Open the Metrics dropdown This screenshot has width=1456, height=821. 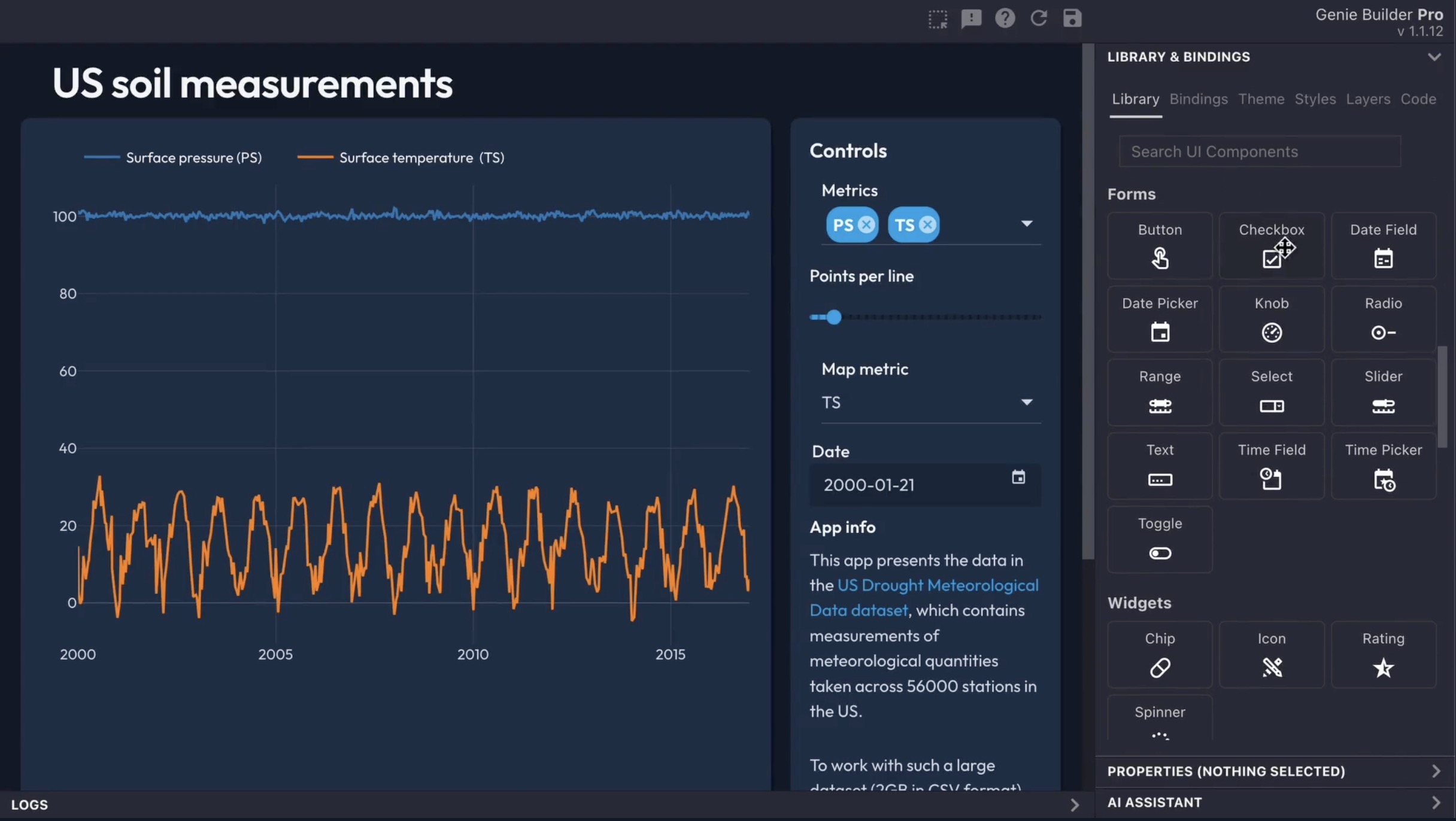(1027, 223)
